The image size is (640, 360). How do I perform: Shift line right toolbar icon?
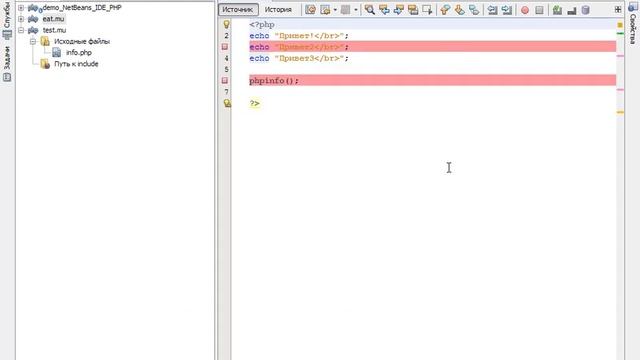coord(507,10)
